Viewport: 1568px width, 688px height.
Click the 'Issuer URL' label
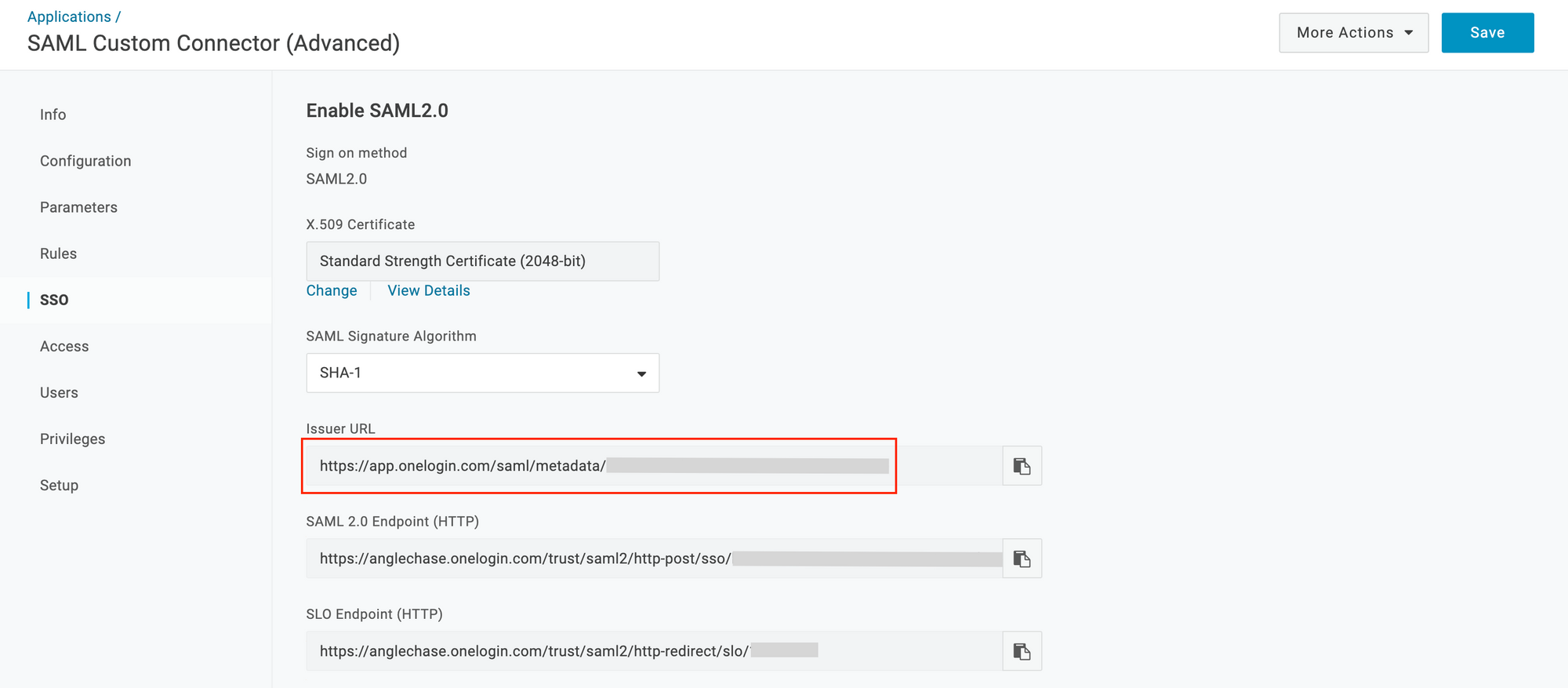pos(340,428)
